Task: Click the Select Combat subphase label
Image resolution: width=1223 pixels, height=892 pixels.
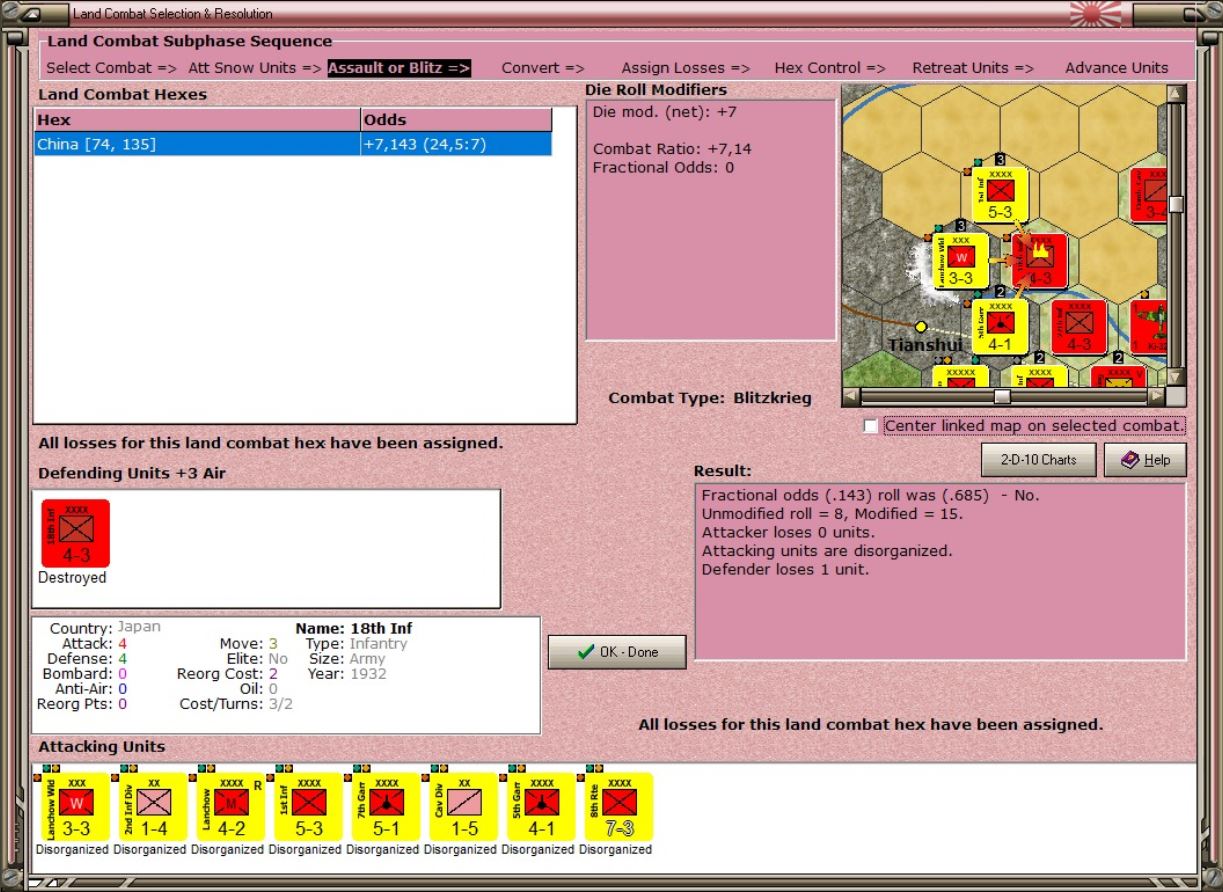Action: (111, 68)
